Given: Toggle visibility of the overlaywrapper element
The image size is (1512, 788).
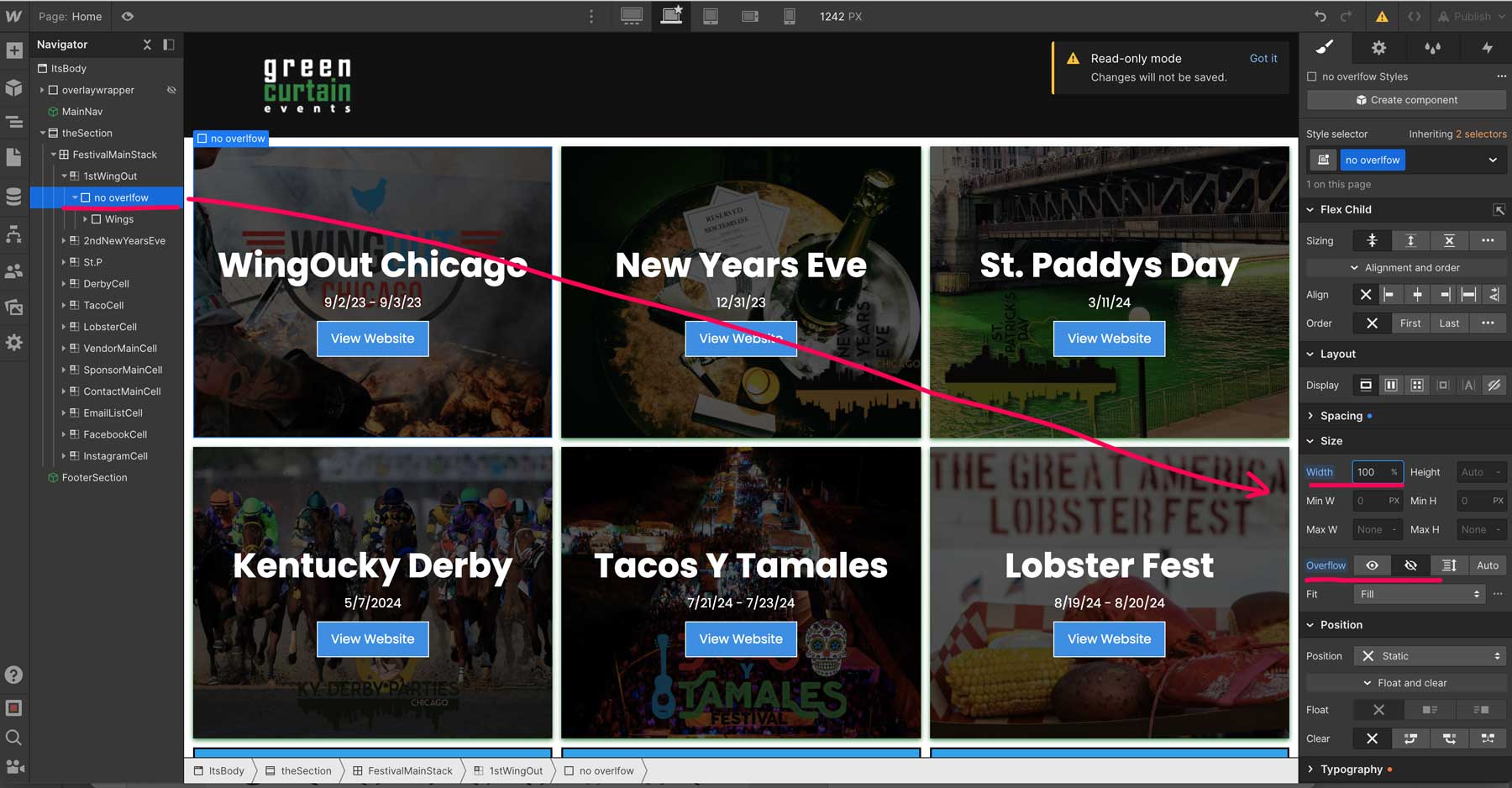Looking at the screenshot, I should point(171,90).
